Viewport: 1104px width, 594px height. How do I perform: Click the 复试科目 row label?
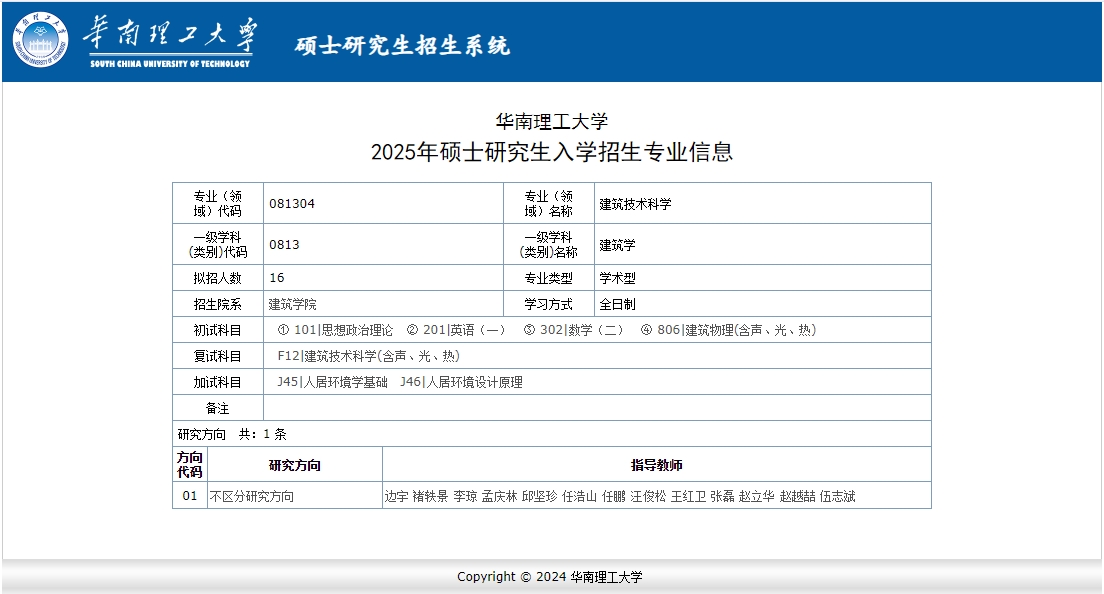[218, 356]
